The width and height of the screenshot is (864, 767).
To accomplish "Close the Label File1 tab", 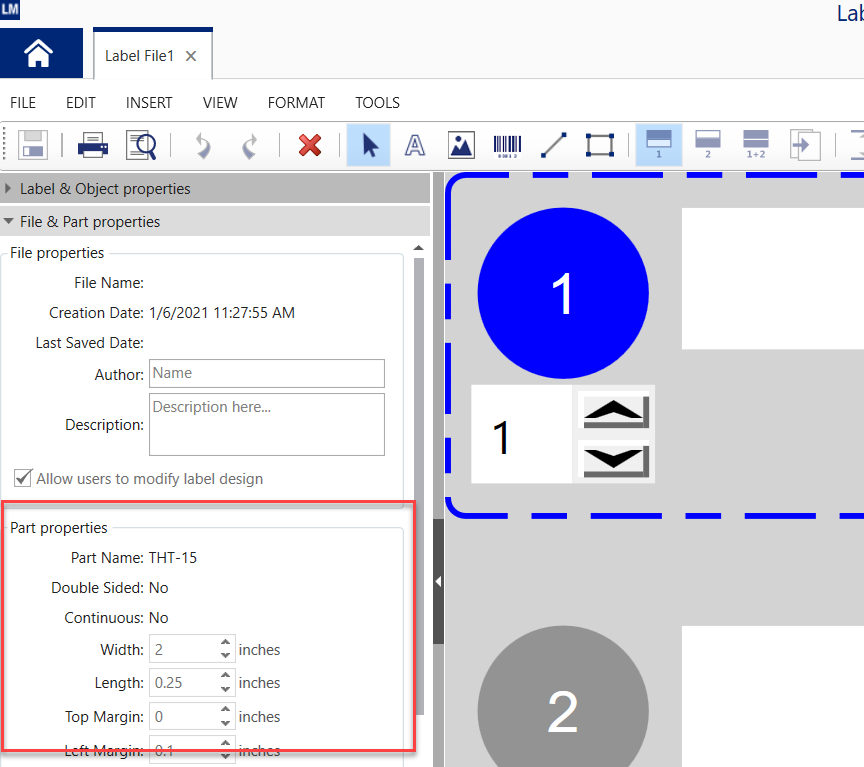I will [191, 56].
